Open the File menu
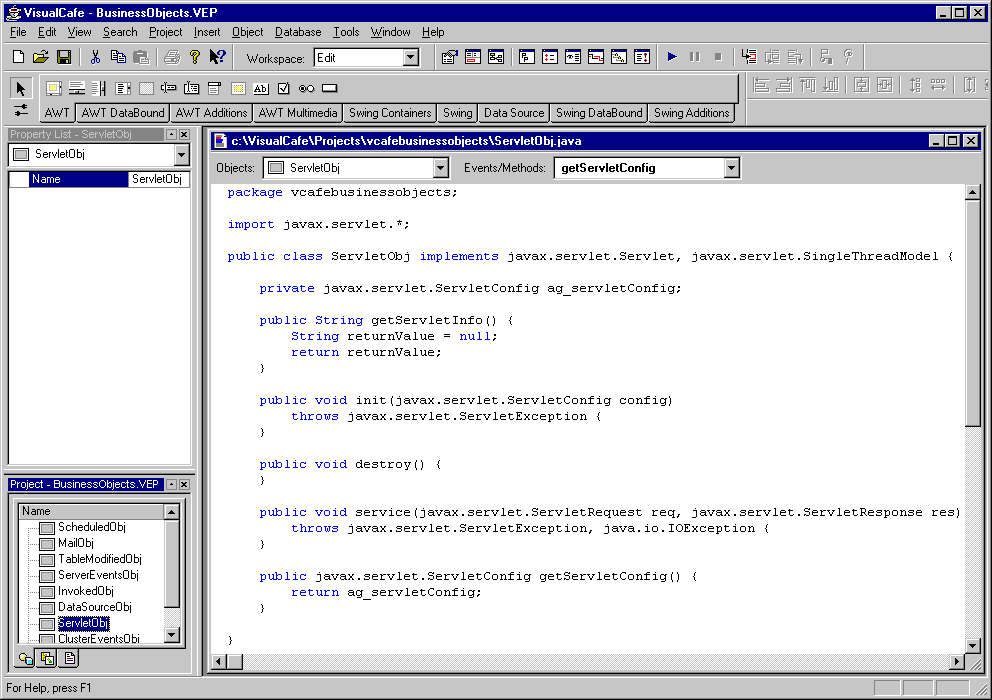This screenshot has height=700, width=992. tap(18, 32)
